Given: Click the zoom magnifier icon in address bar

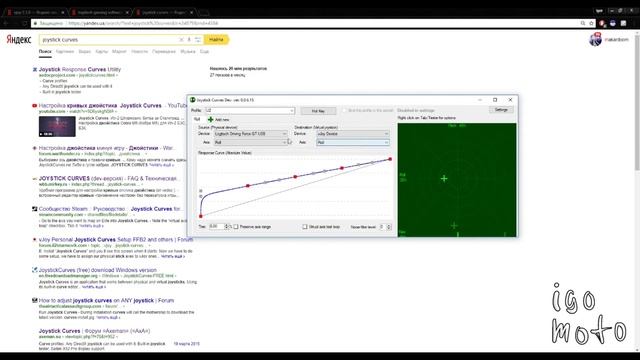Looking at the screenshot, I should pos(583,24).
